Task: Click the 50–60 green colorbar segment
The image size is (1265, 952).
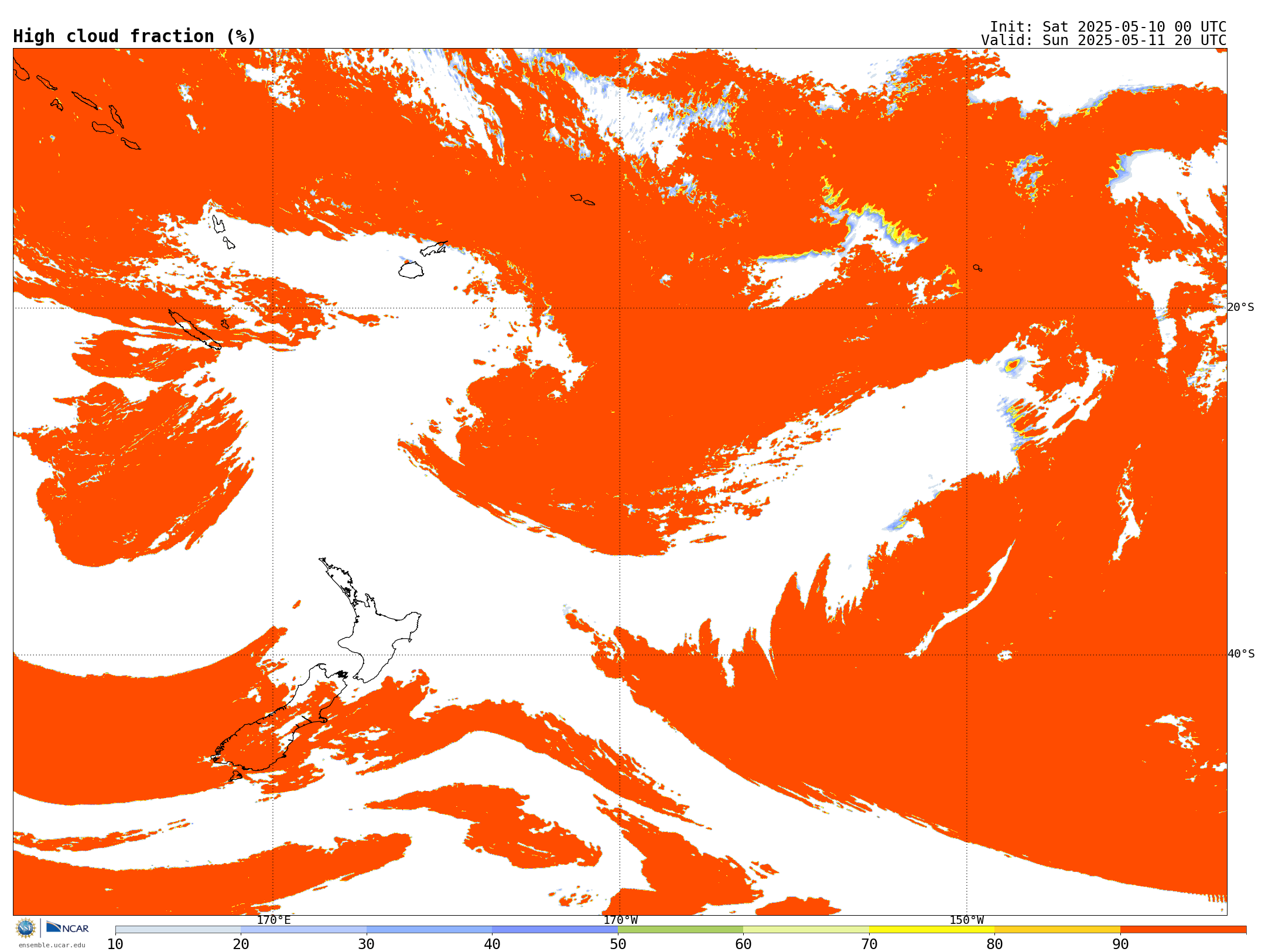Action: click(681, 930)
